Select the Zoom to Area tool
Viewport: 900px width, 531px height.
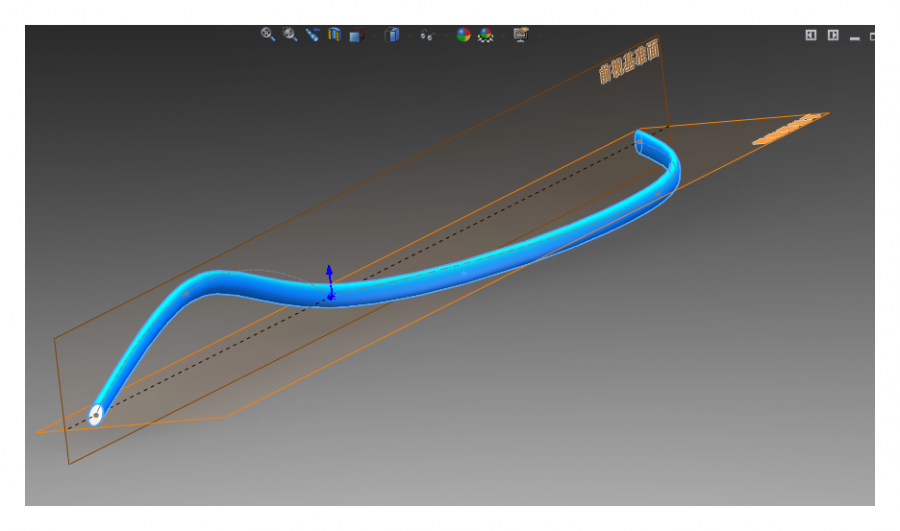(290, 34)
